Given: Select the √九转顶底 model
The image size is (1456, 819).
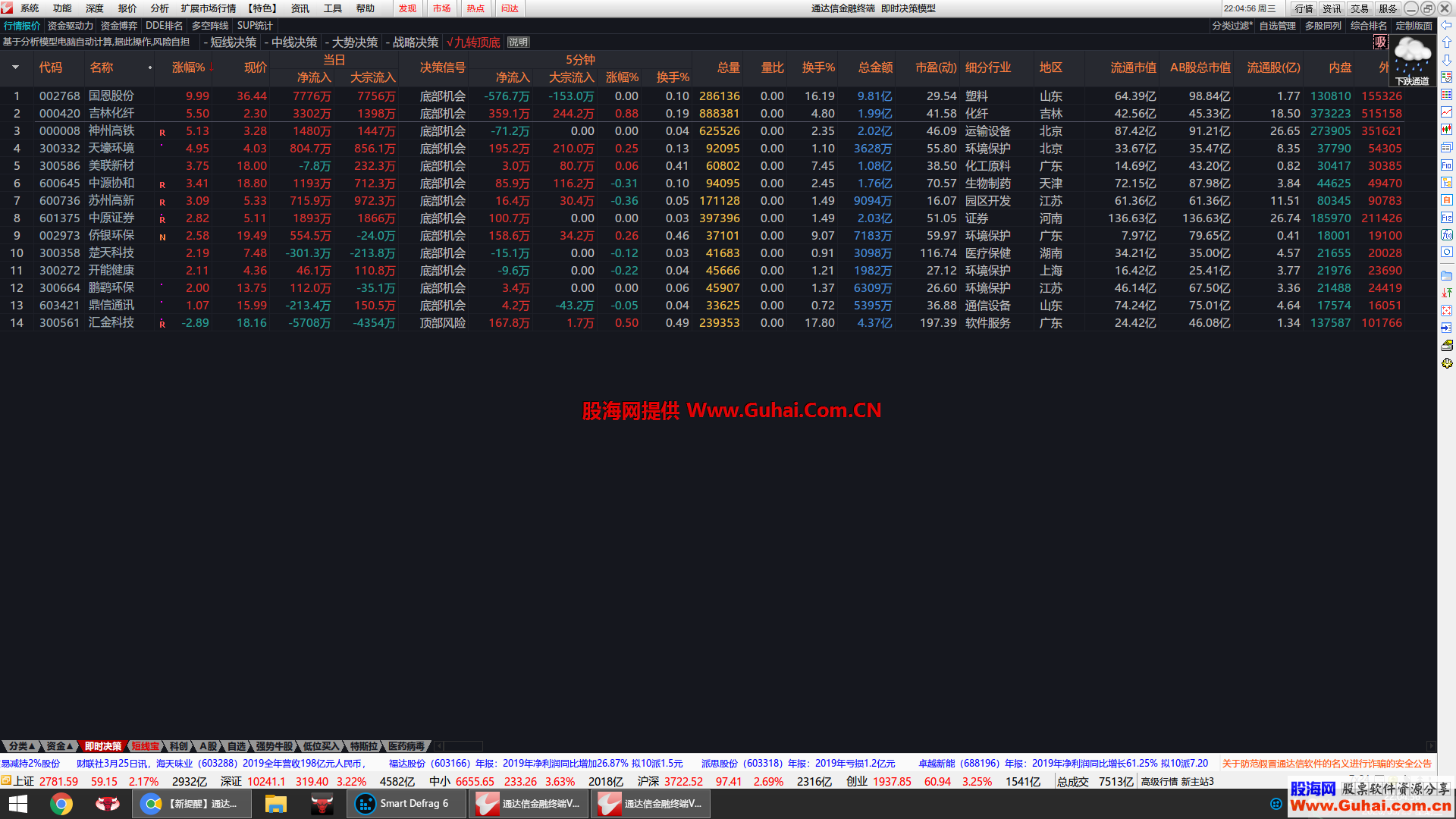Looking at the screenshot, I should [473, 42].
